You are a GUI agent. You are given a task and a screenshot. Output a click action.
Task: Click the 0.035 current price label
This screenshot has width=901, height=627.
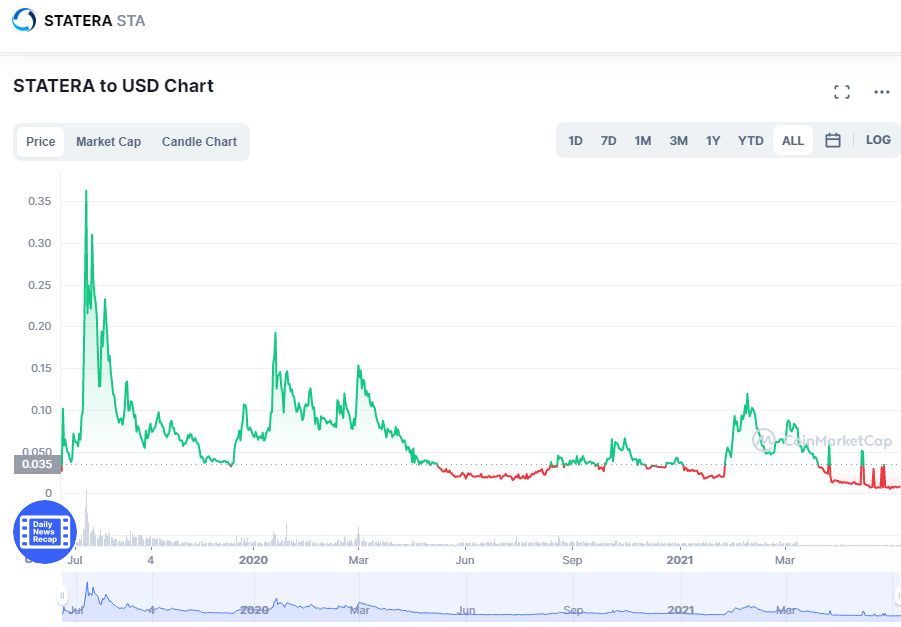37,464
